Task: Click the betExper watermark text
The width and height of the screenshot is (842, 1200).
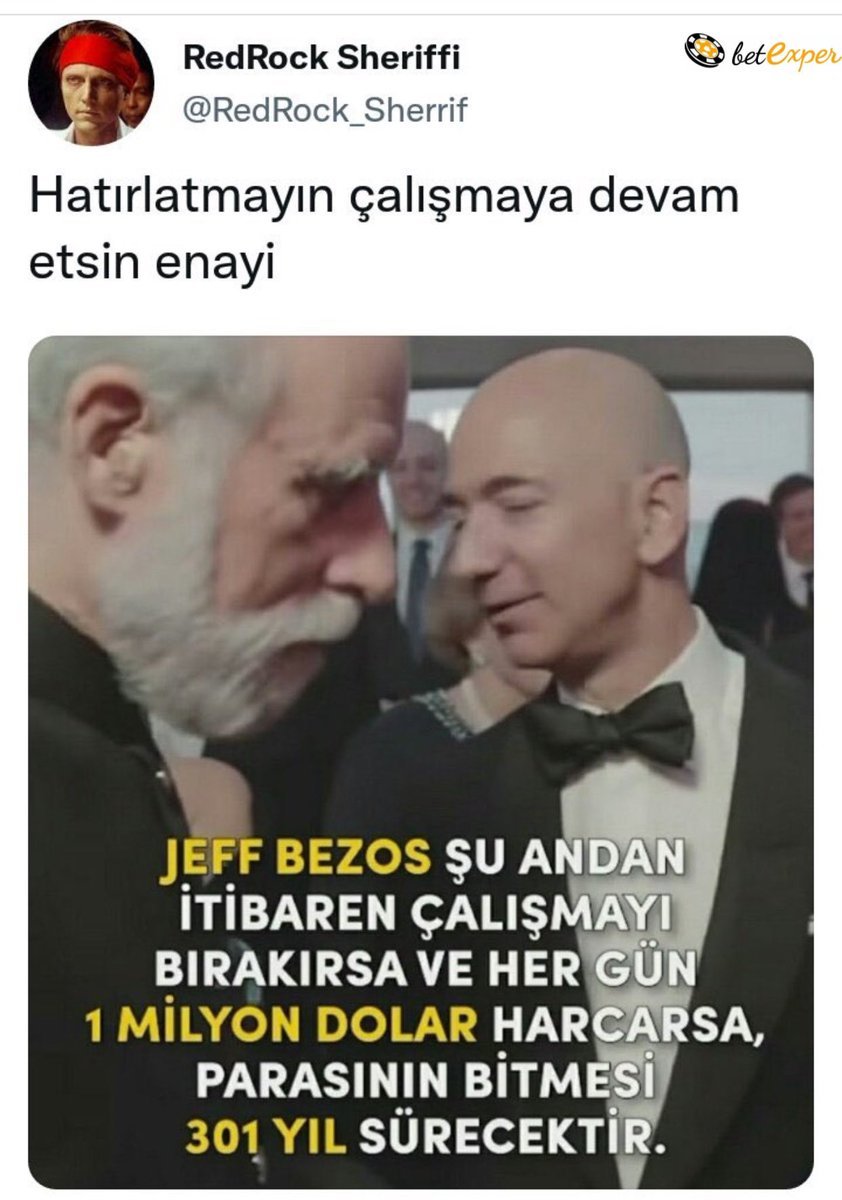Action: pyautogui.click(x=783, y=54)
